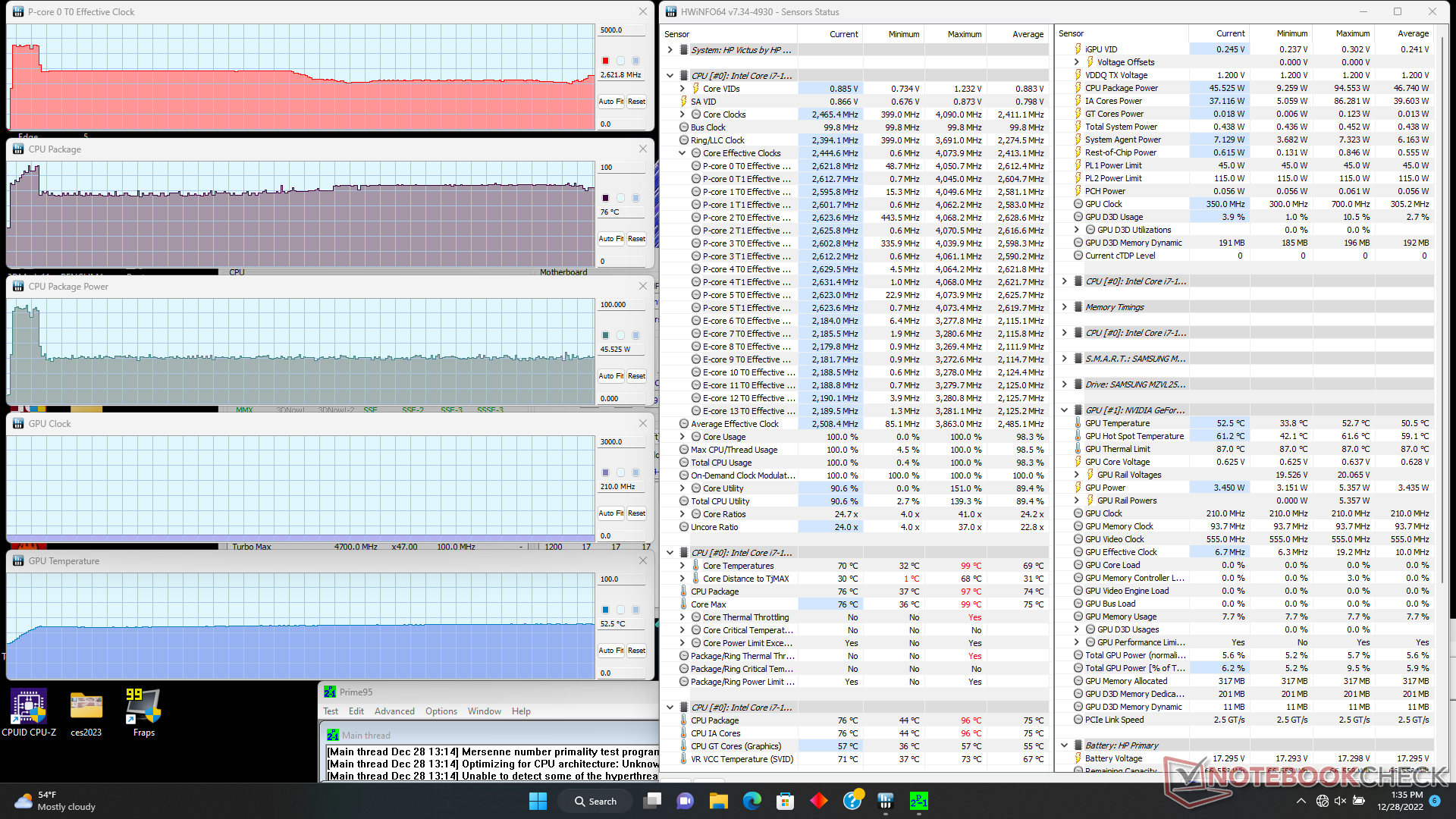Open Task View from the taskbar
This screenshot has width=1456, height=819.
[651, 801]
